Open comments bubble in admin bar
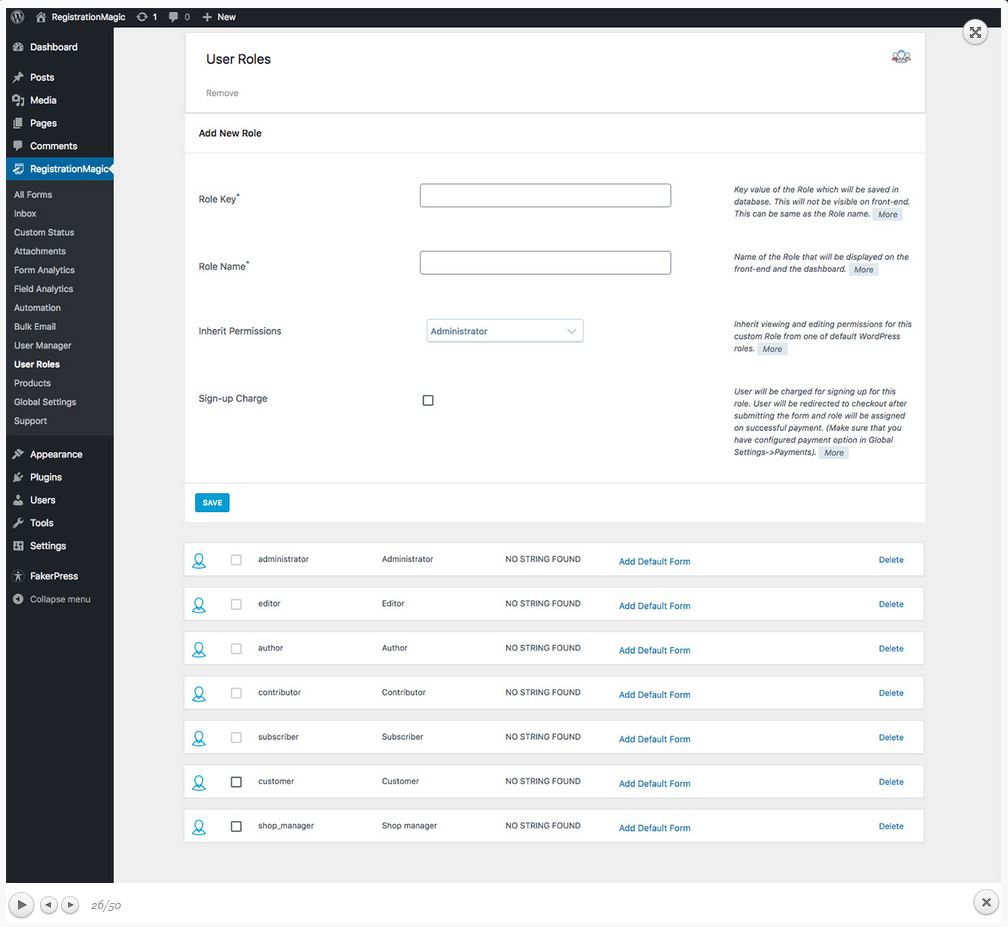Viewport: 1008px width, 927px height. coord(174,17)
